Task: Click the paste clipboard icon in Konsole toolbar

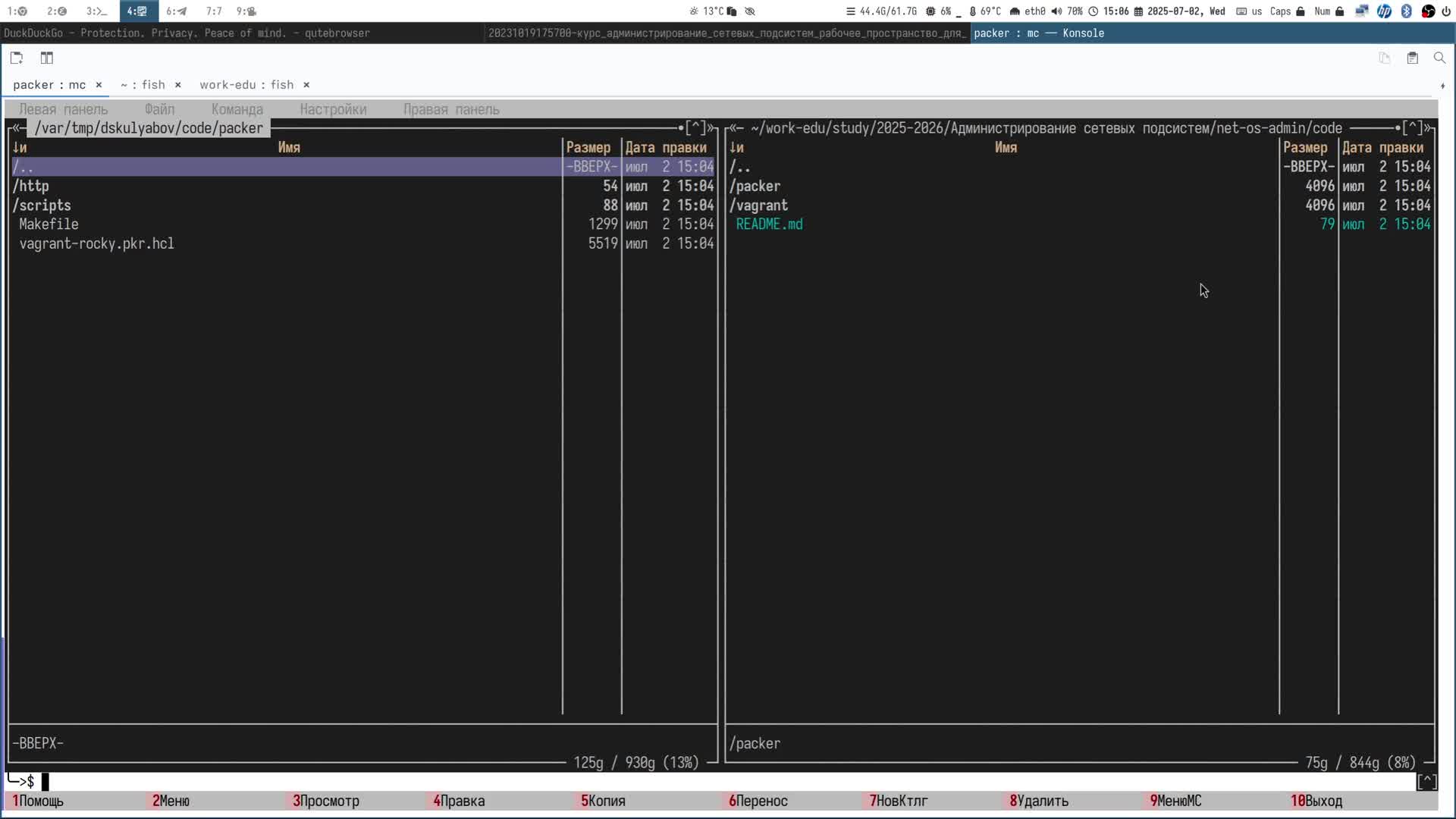Action: pyautogui.click(x=1412, y=58)
